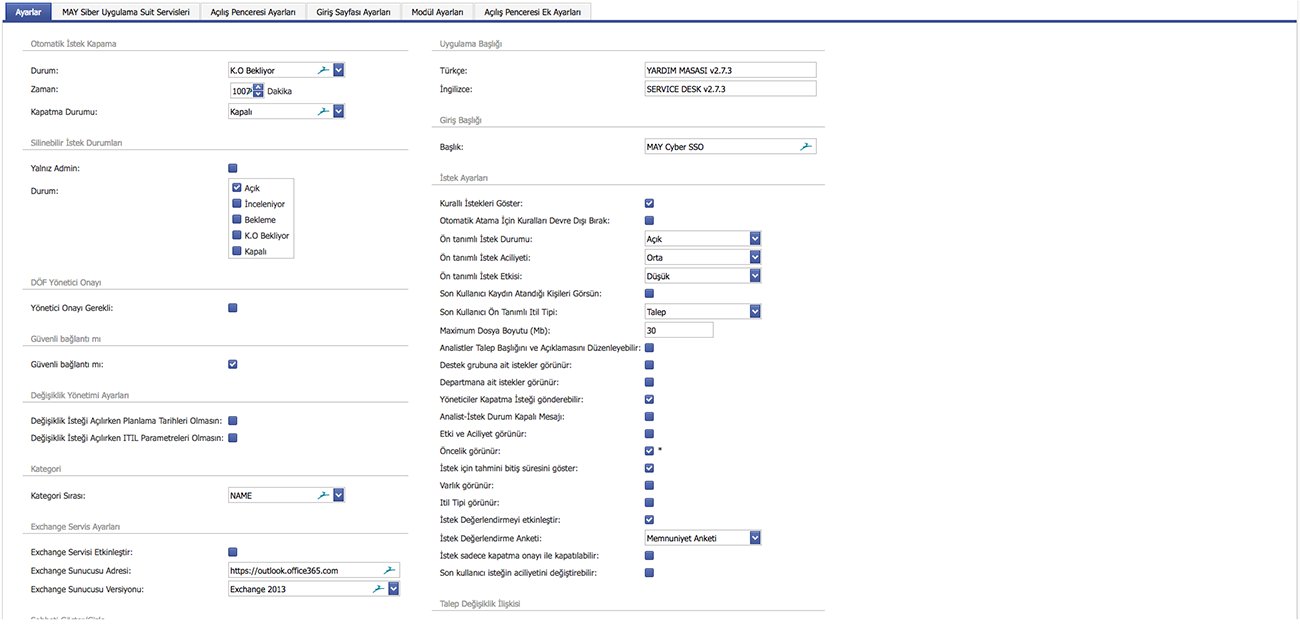Check Analistler Talep Başlığını ve Açıklamasını Düzenleyebilir

[x=650, y=347]
